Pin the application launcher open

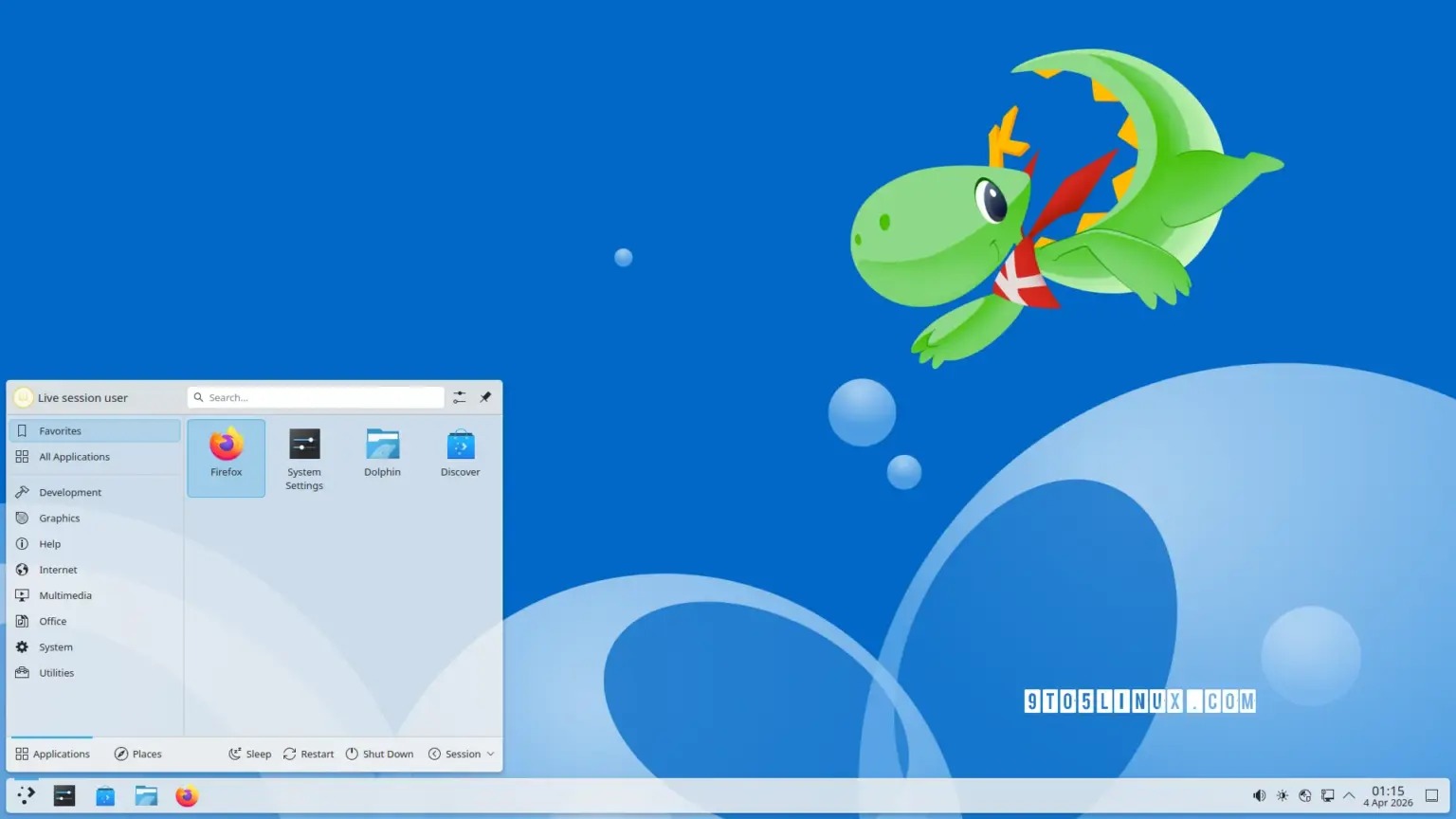485,397
